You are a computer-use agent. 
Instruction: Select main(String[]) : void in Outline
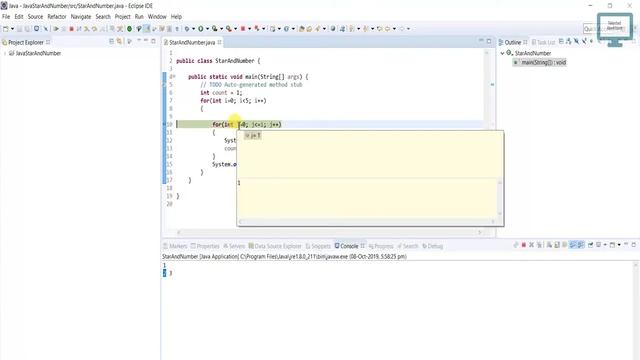pos(540,62)
